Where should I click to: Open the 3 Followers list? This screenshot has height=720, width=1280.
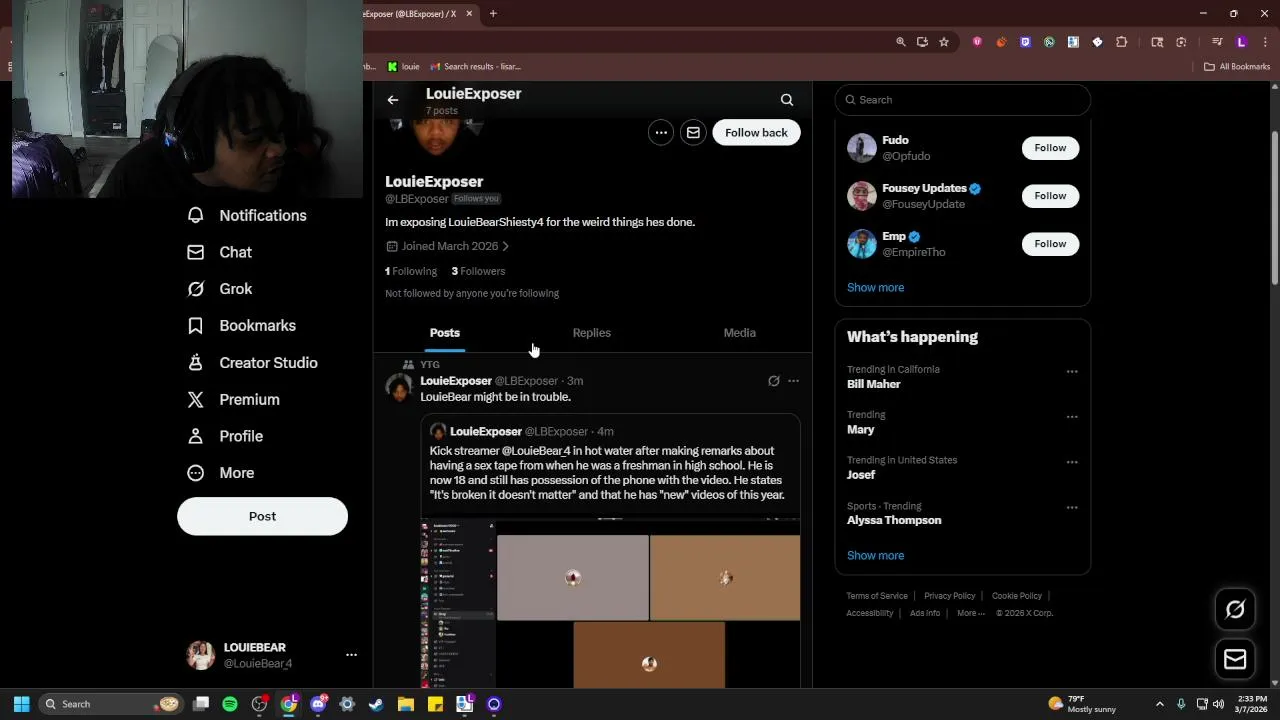(478, 271)
